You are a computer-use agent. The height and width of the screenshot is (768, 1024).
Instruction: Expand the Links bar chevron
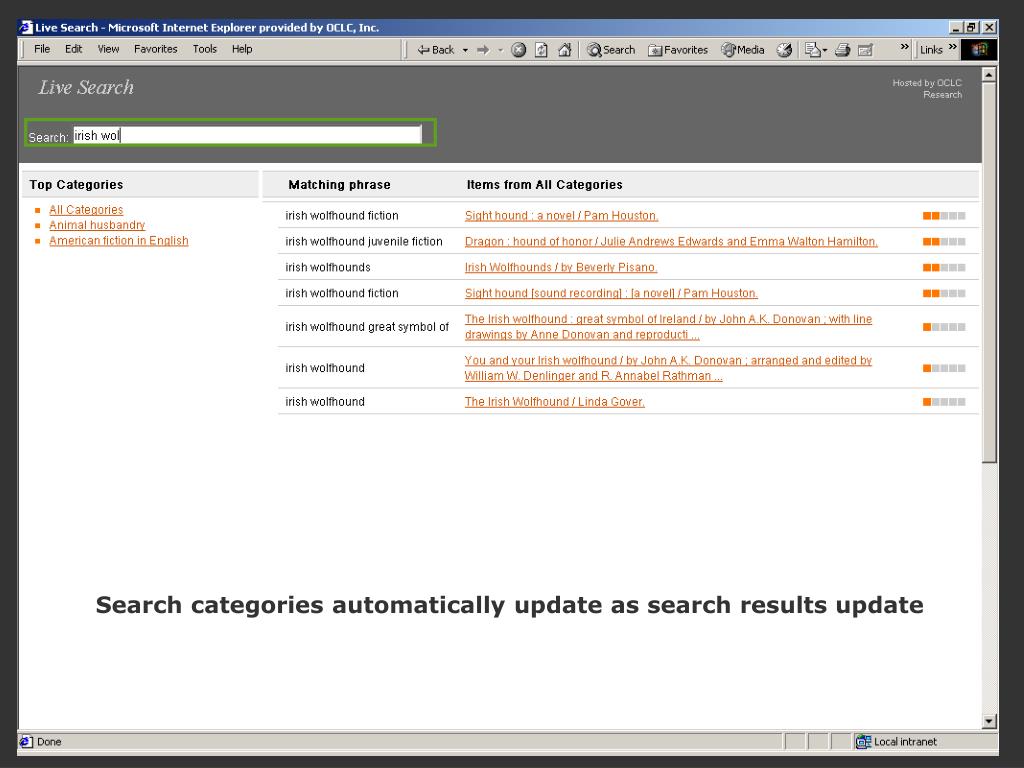[x=953, y=47]
